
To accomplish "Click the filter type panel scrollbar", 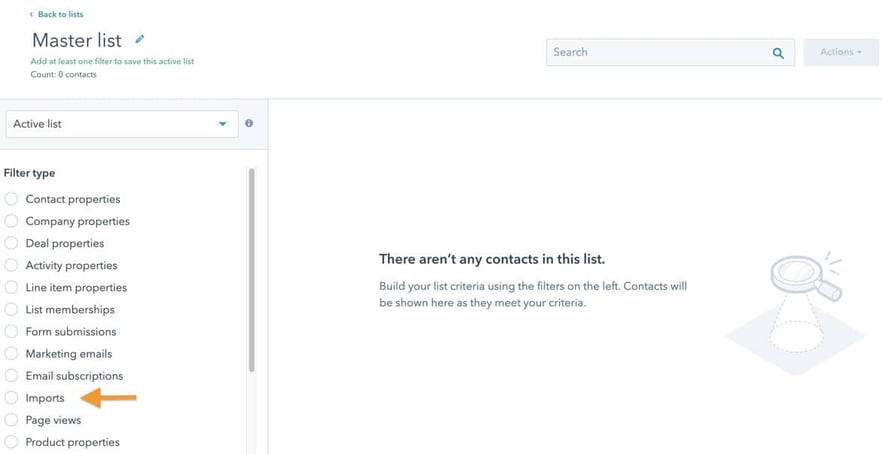I will point(251,270).
